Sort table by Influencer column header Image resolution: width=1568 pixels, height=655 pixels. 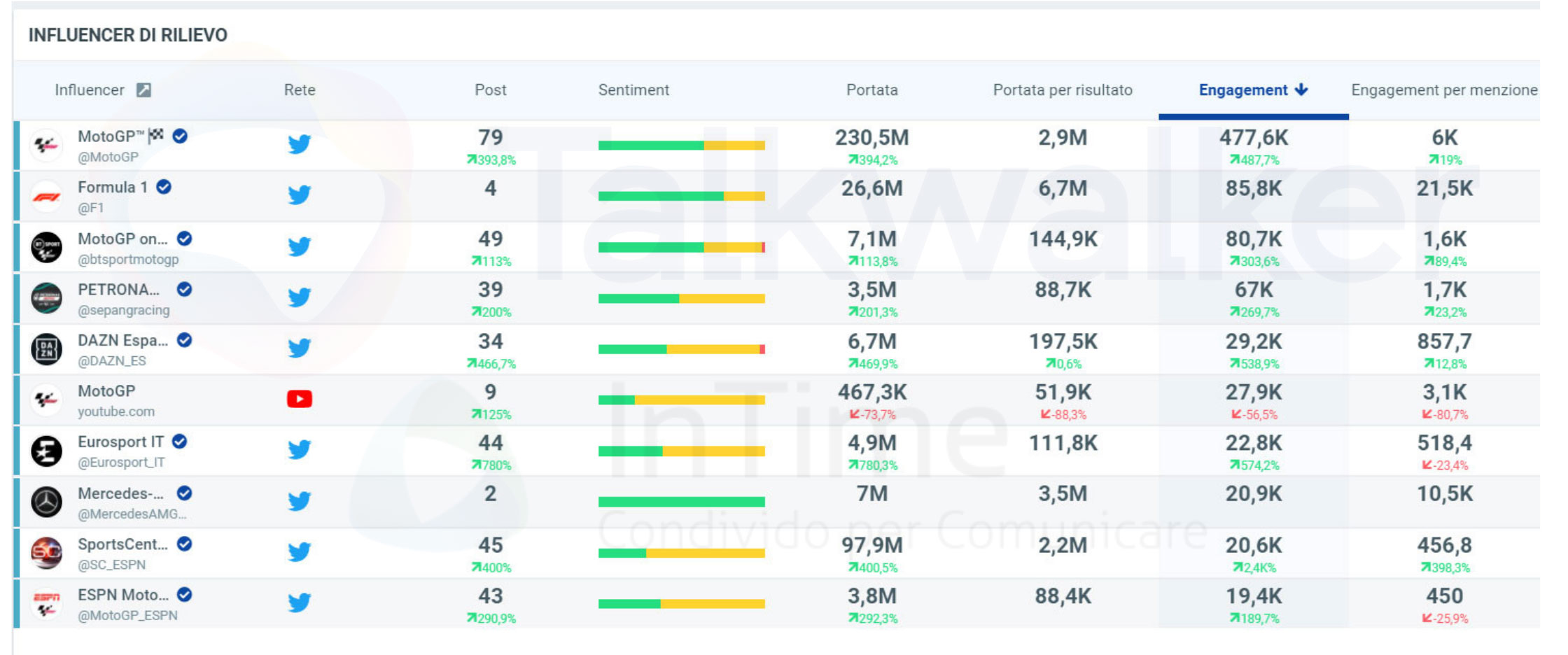pyautogui.click(x=90, y=90)
